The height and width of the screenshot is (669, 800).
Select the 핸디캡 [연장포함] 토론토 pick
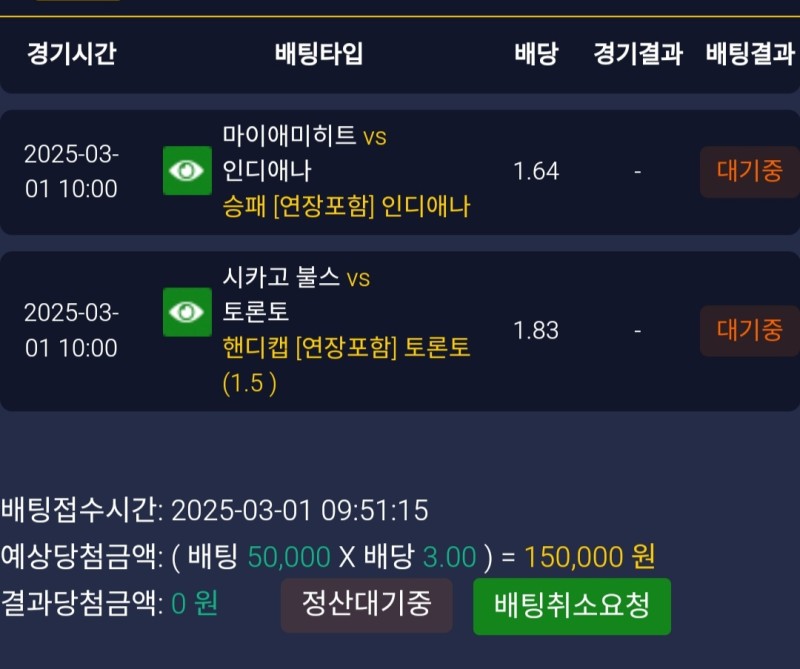pos(346,348)
